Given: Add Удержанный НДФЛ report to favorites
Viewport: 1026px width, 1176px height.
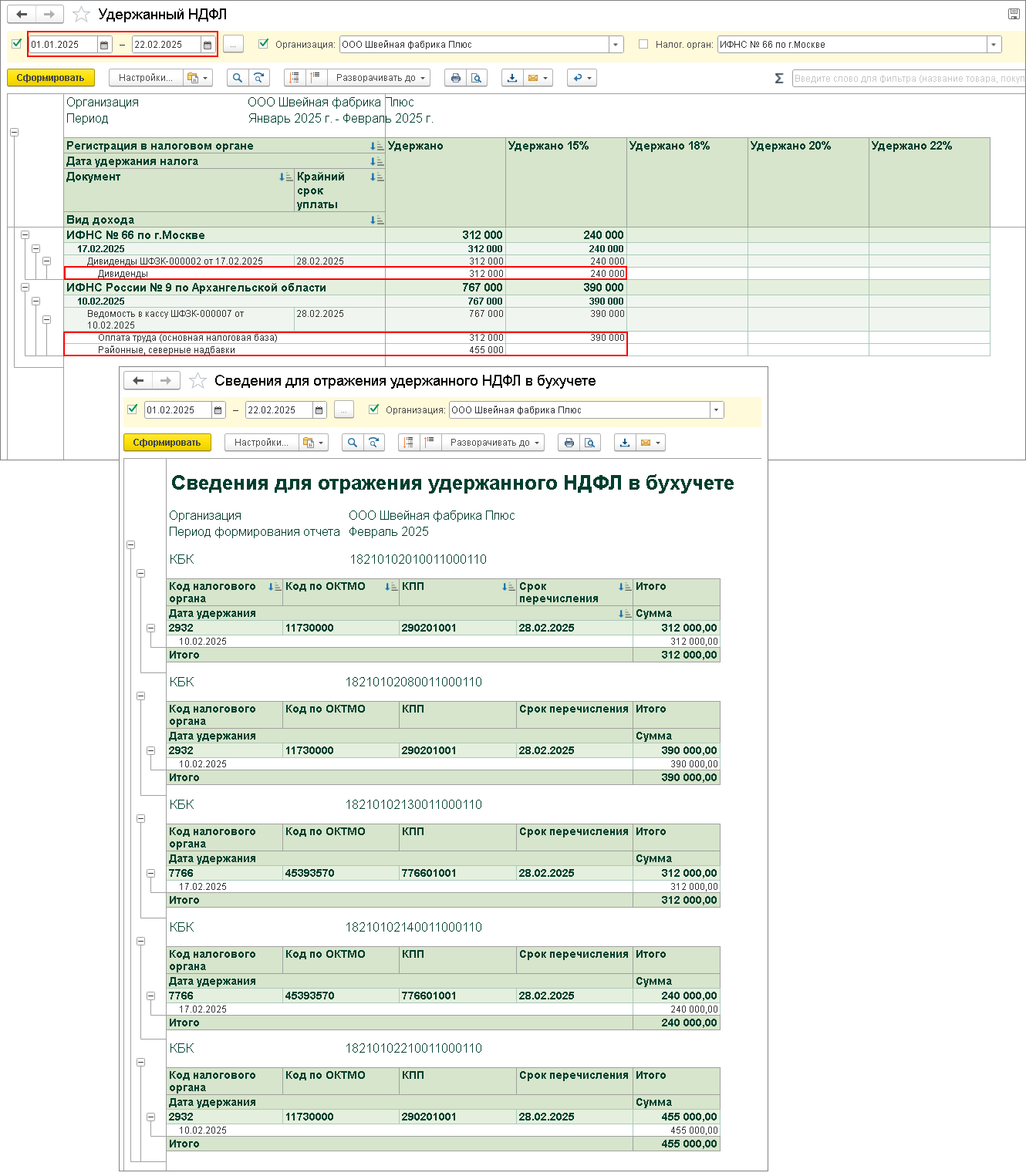Looking at the screenshot, I should point(81,15).
